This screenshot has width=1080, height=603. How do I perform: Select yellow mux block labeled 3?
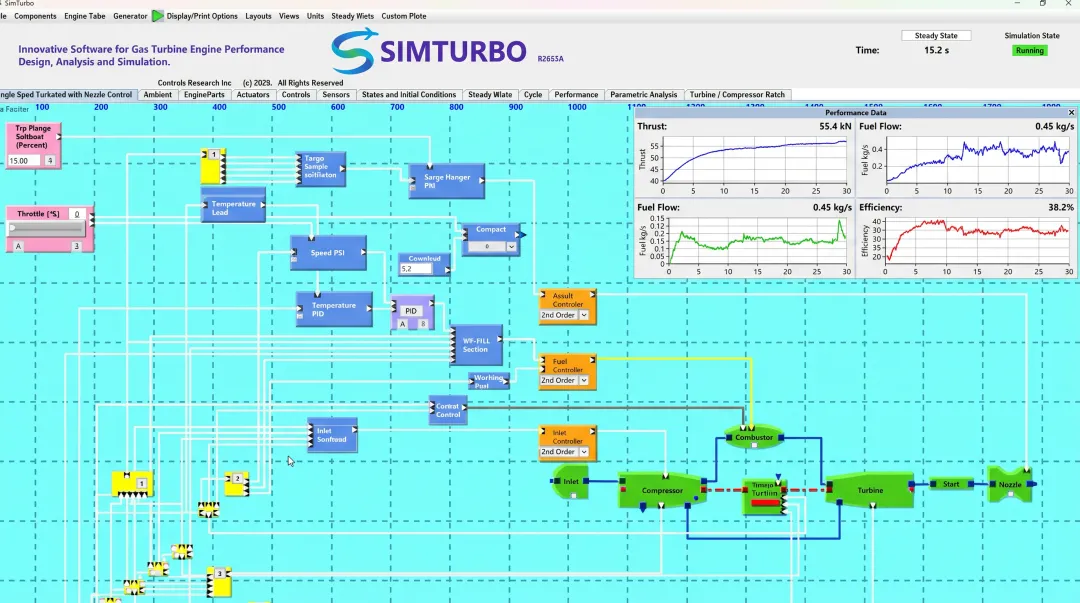[219, 582]
